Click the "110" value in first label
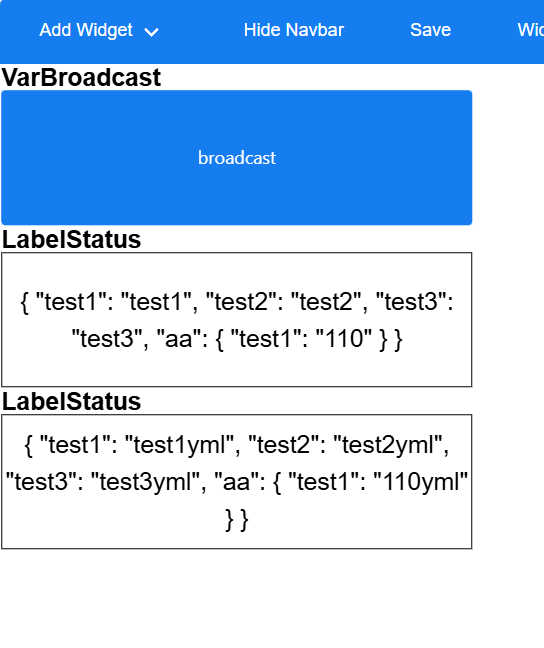544x648 pixels. coord(344,339)
